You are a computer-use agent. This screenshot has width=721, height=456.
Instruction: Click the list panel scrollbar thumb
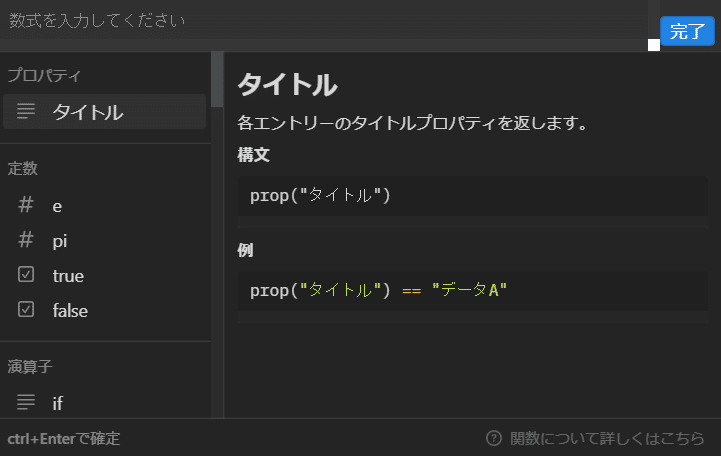coord(217,80)
